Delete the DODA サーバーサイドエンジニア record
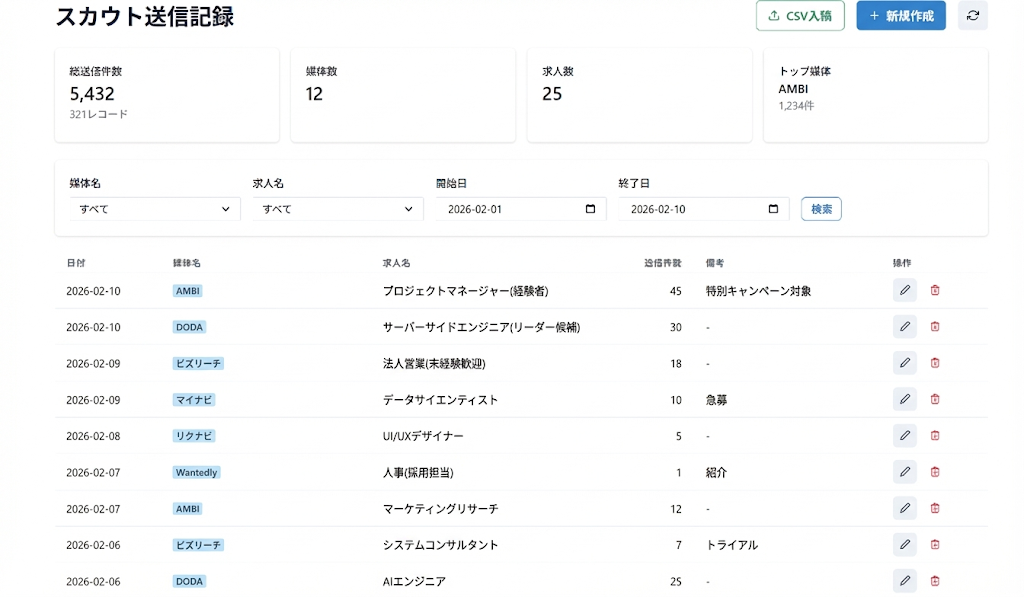Viewport: 1024px width, 597px height. point(935,327)
